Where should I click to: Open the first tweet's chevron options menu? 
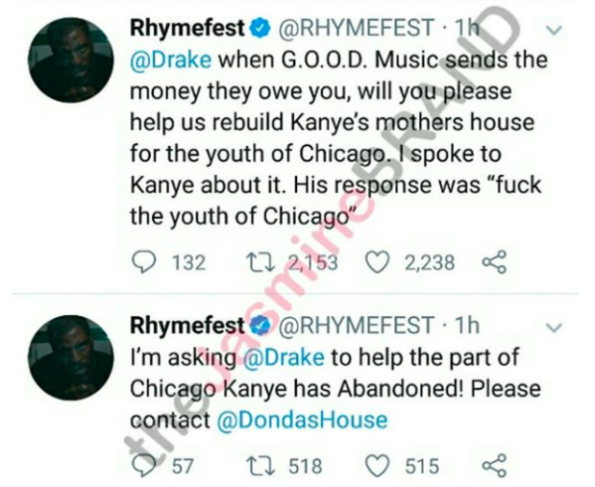coord(555,30)
